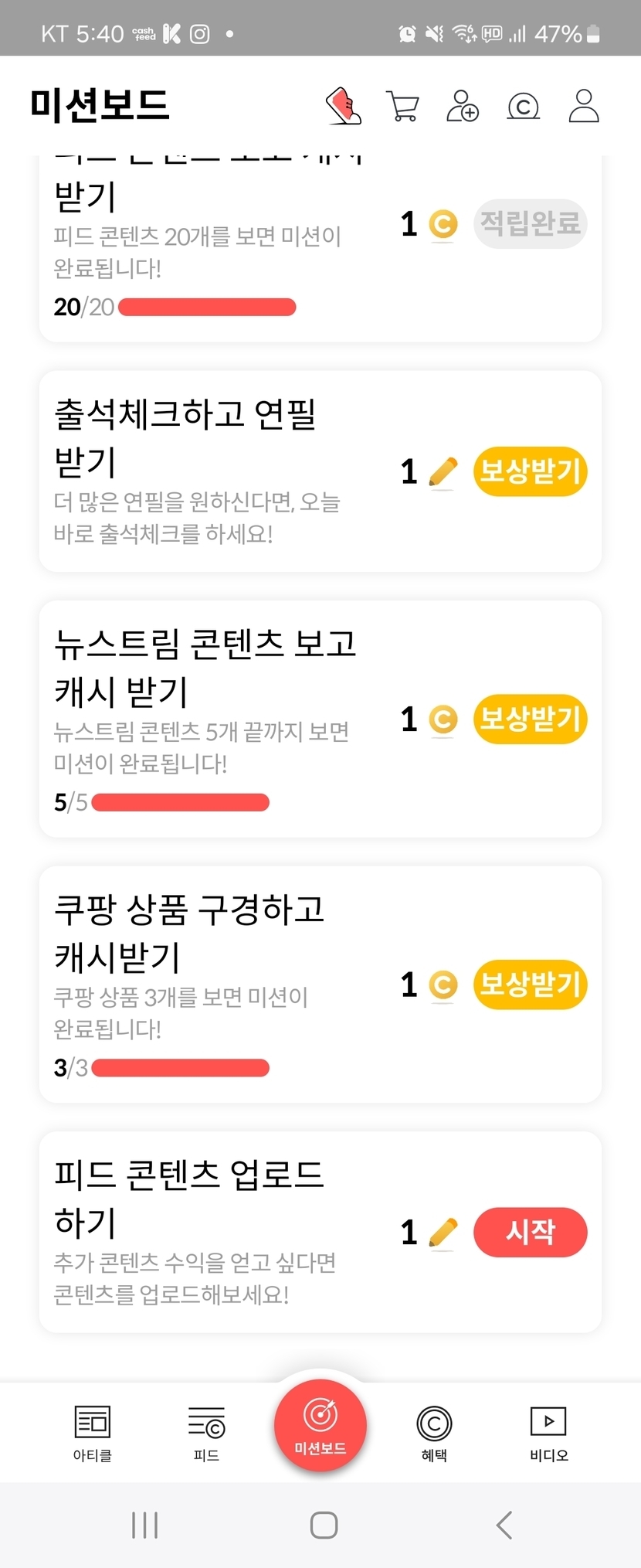Tap the pencil icon on 출석체크 mission

pos(443,471)
